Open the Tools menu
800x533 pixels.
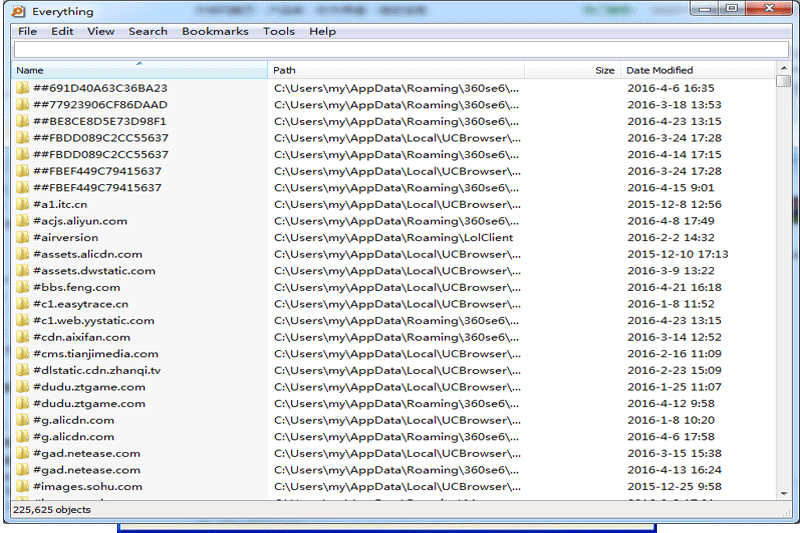pos(279,32)
